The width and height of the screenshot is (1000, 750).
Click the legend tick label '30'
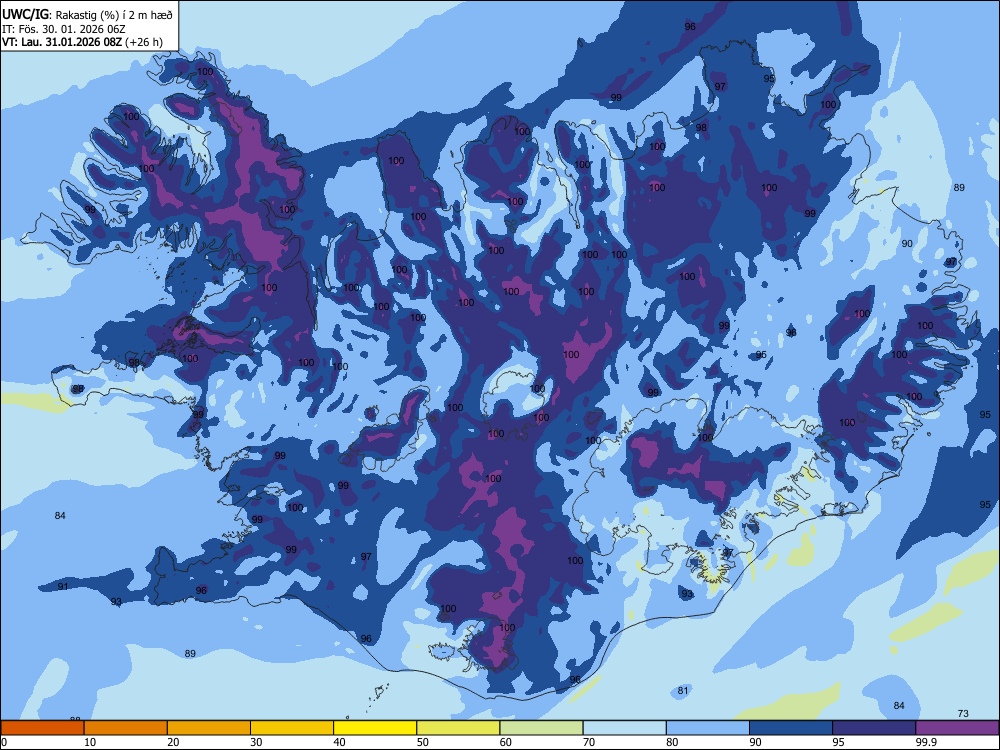pyautogui.click(x=256, y=742)
